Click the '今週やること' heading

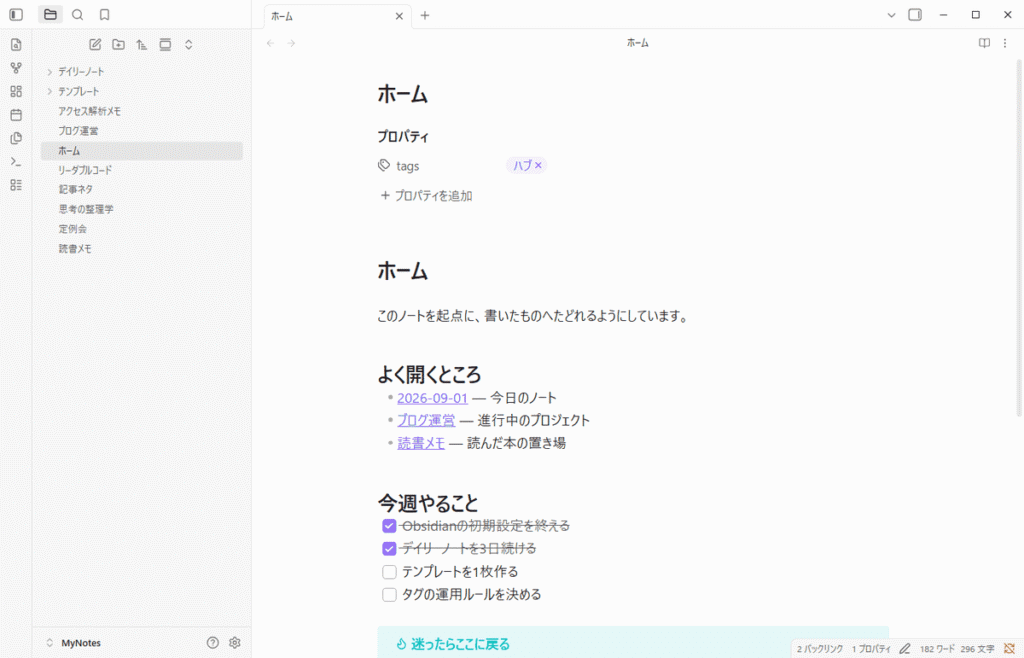(428, 503)
